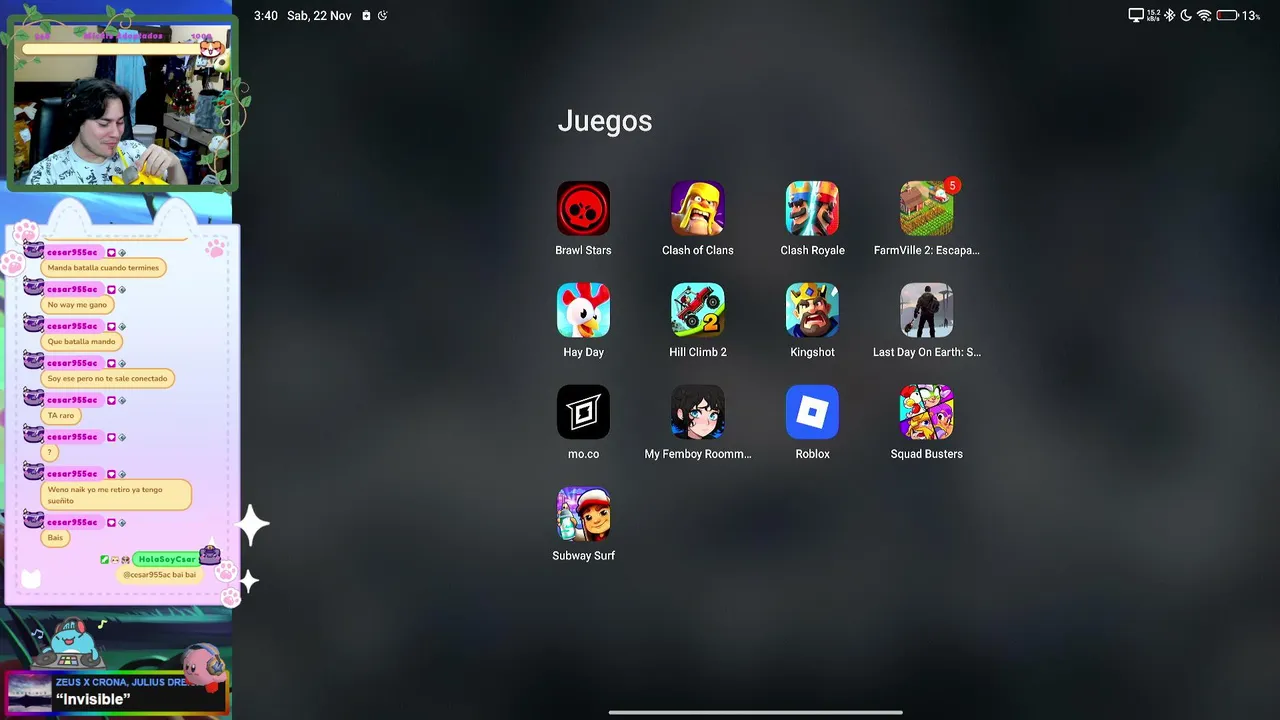Tap the Wi-Fi status icon
The height and width of the screenshot is (720, 1280).
[1204, 15]
